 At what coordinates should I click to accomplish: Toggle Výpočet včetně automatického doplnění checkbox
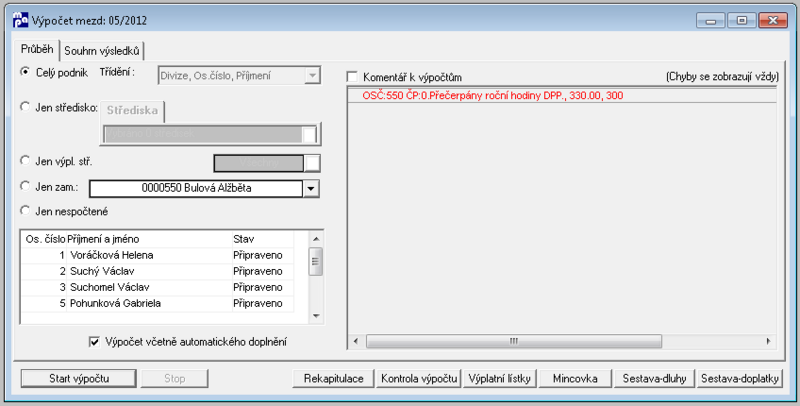coord(94,342)
